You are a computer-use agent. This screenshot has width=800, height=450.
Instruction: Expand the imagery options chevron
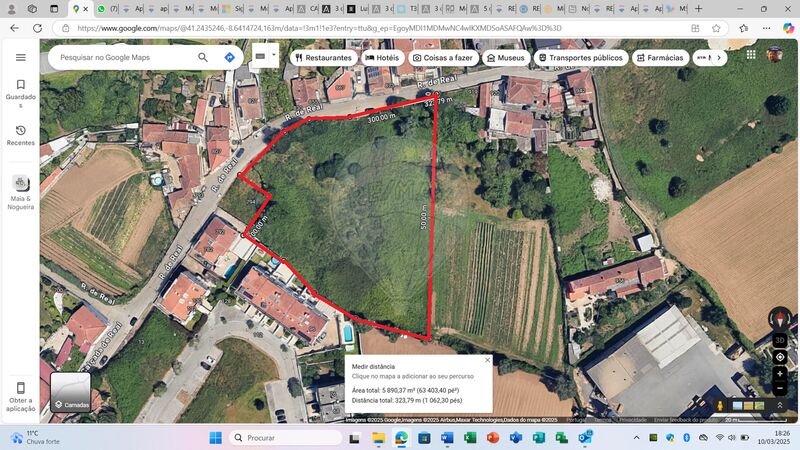point(780,406)
